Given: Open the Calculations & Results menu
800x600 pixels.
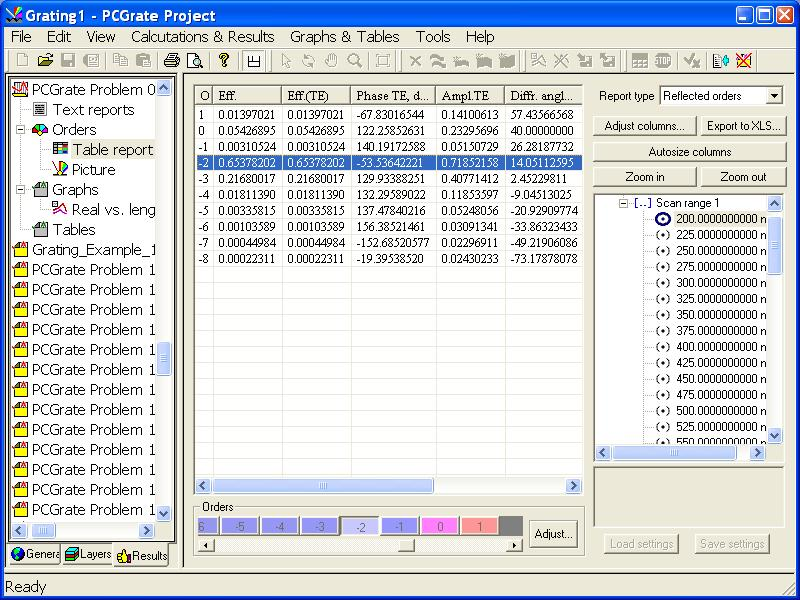Looking at the screenshot, I should tap(203, 37).
